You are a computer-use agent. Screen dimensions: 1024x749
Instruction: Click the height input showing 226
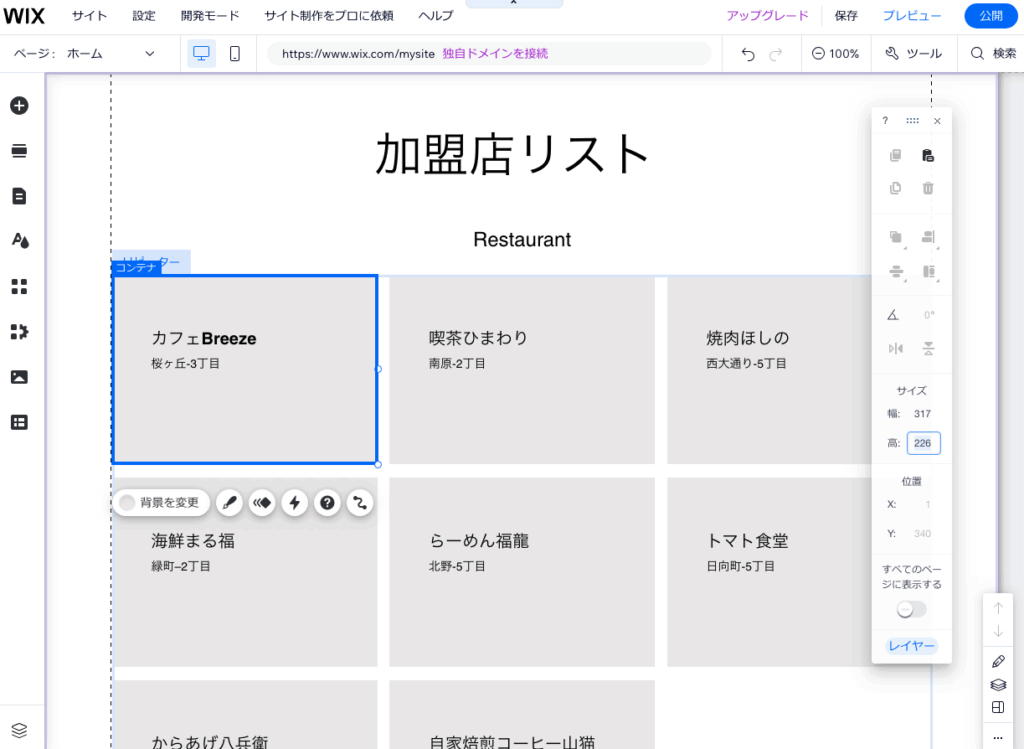[923, 442]
